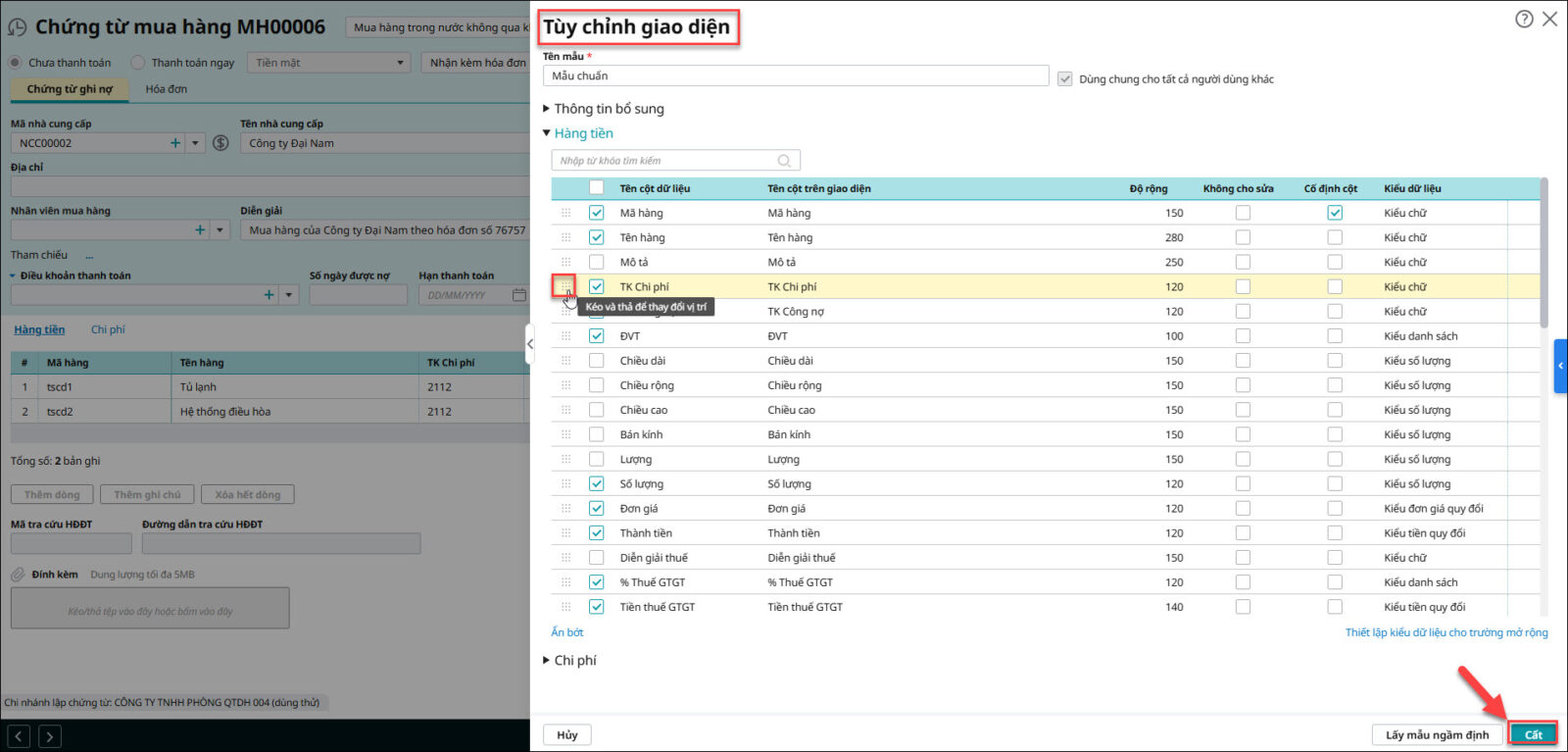1568x752 pixels.
Task: Expand the Thông tin bổ sung section
Action: 547,109
